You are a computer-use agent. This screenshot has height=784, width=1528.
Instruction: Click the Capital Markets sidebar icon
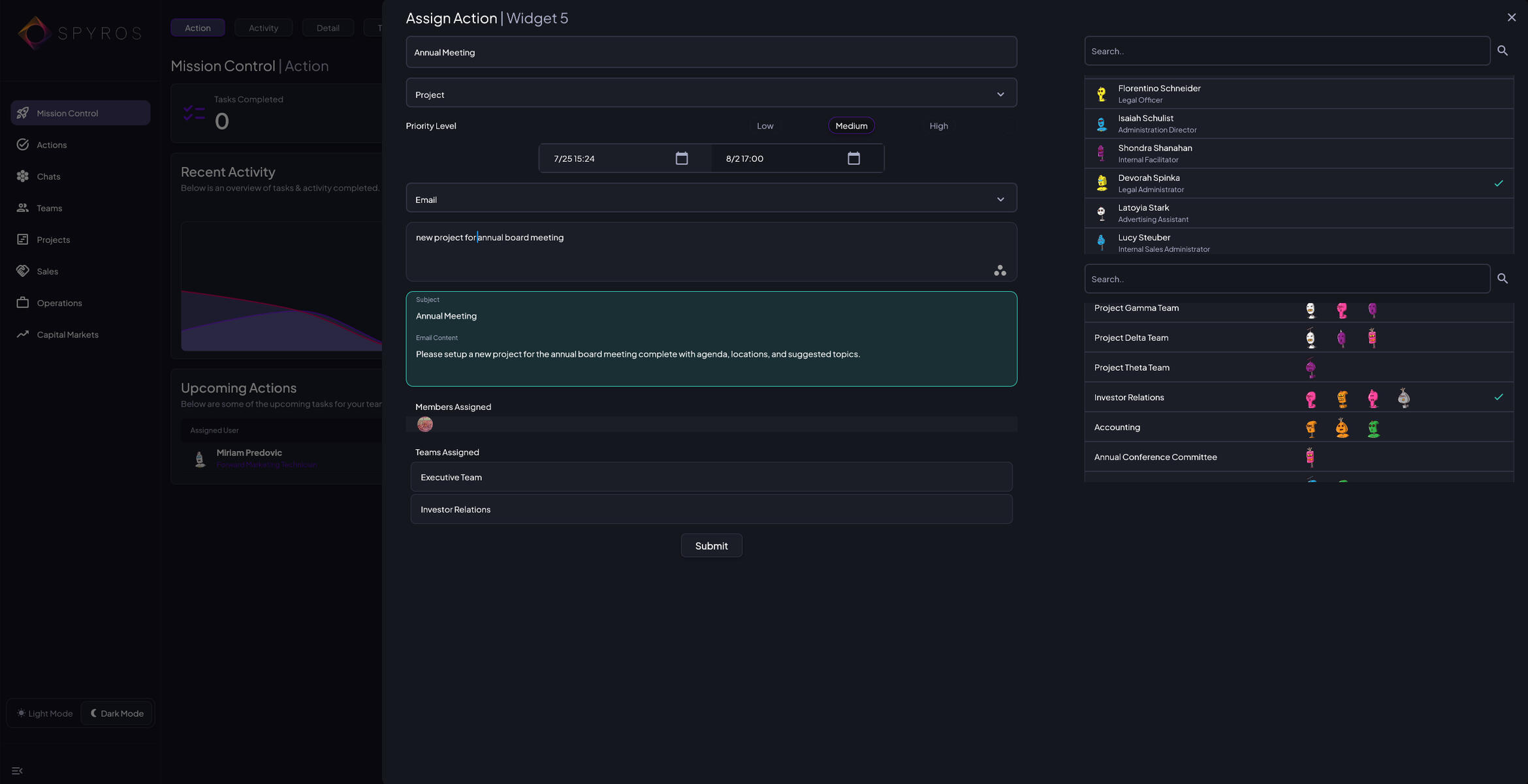23,334
